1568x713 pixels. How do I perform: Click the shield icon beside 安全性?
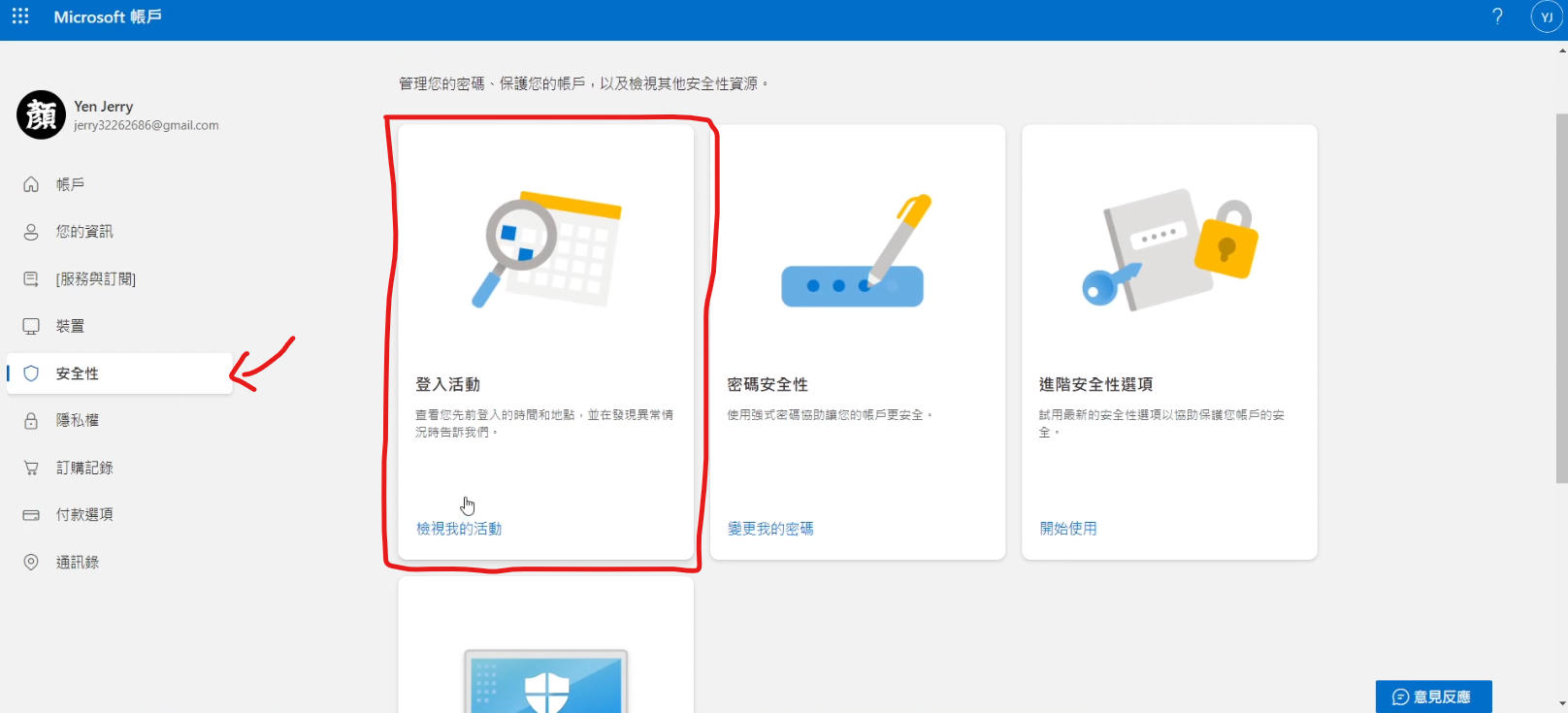31,373
